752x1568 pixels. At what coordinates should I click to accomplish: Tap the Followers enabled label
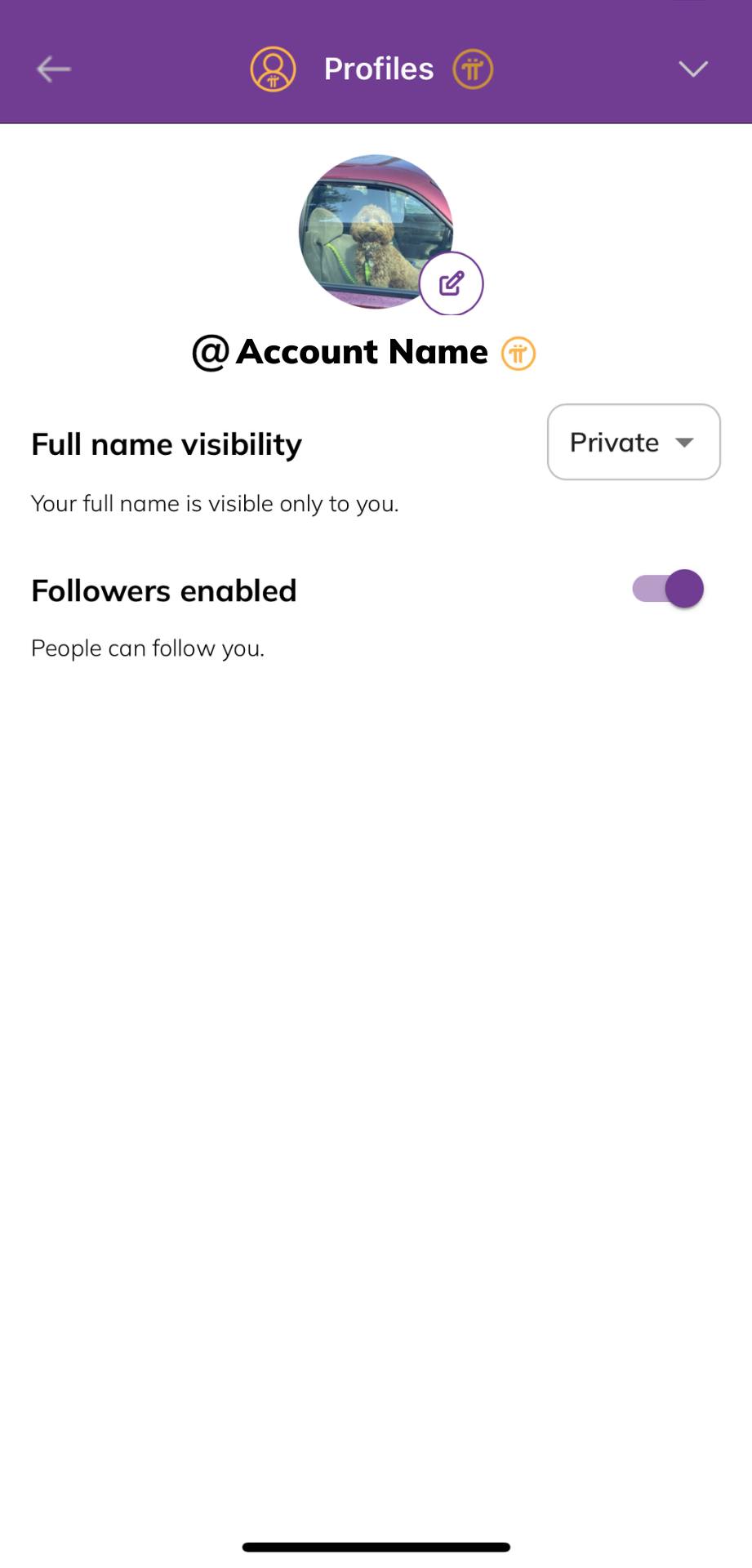tap(163, 590)
